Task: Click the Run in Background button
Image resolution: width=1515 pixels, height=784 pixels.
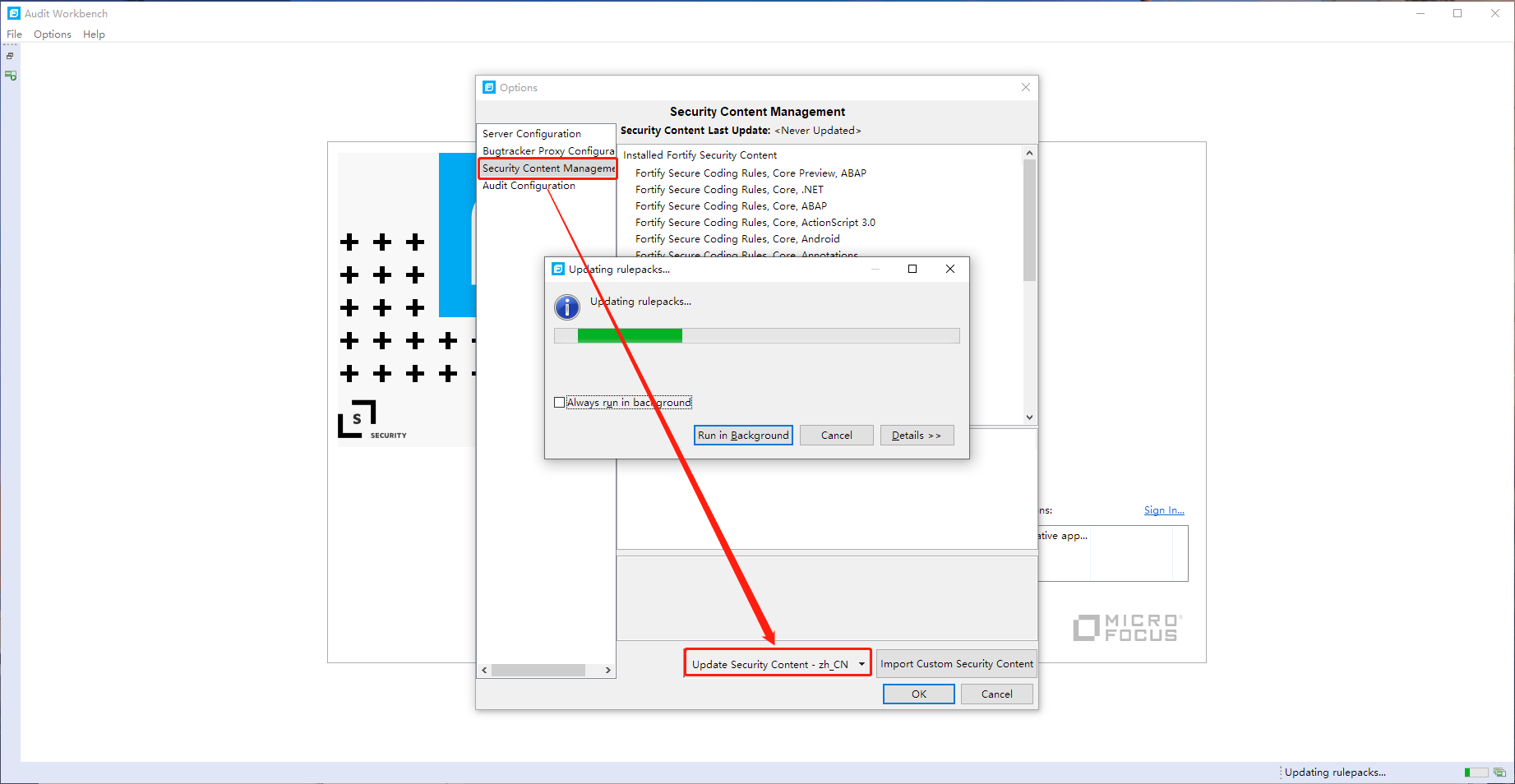Action: click(743, 436)
